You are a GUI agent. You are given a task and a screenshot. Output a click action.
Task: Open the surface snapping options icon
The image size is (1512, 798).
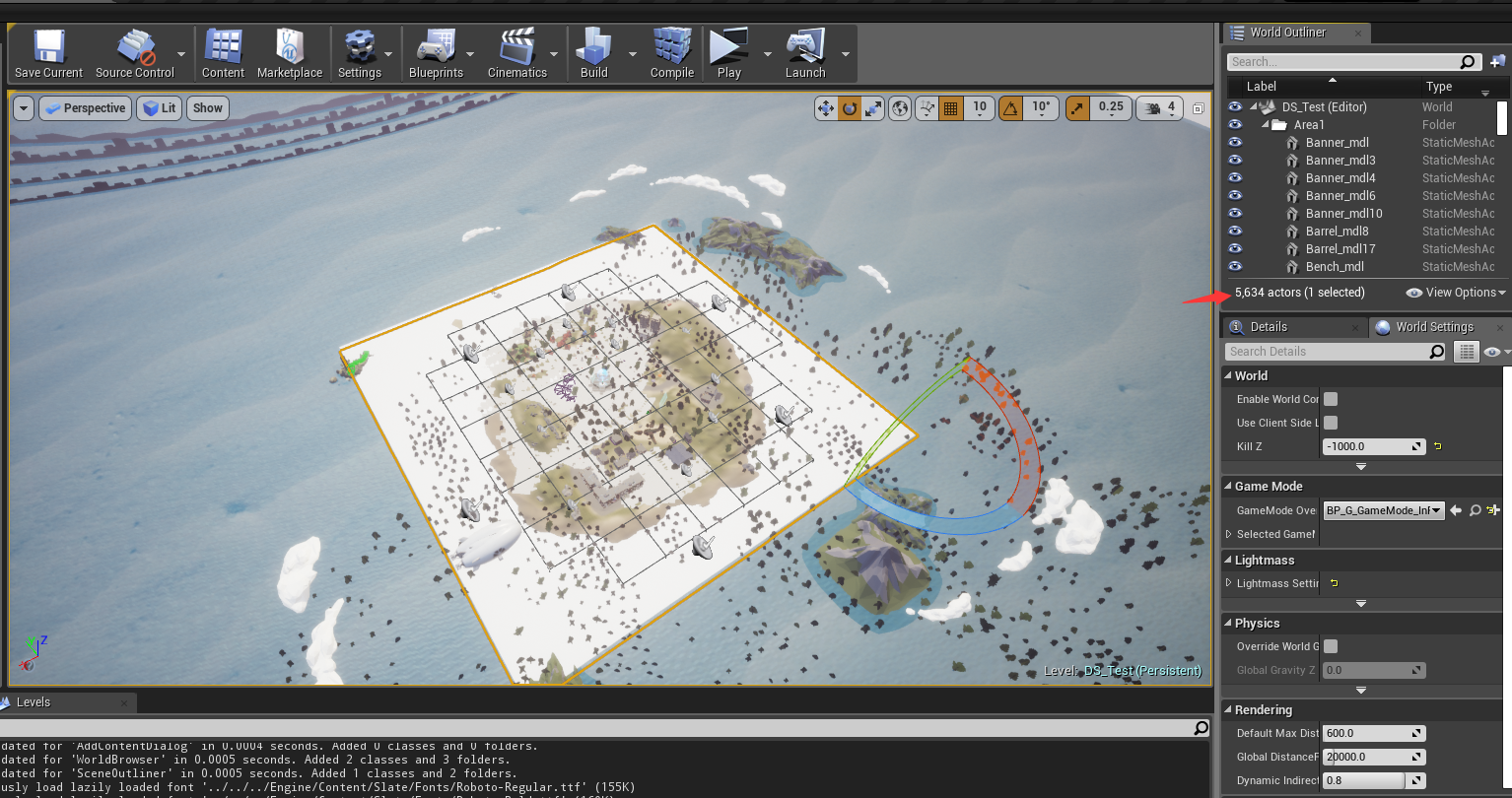click(x=927, y=108)
